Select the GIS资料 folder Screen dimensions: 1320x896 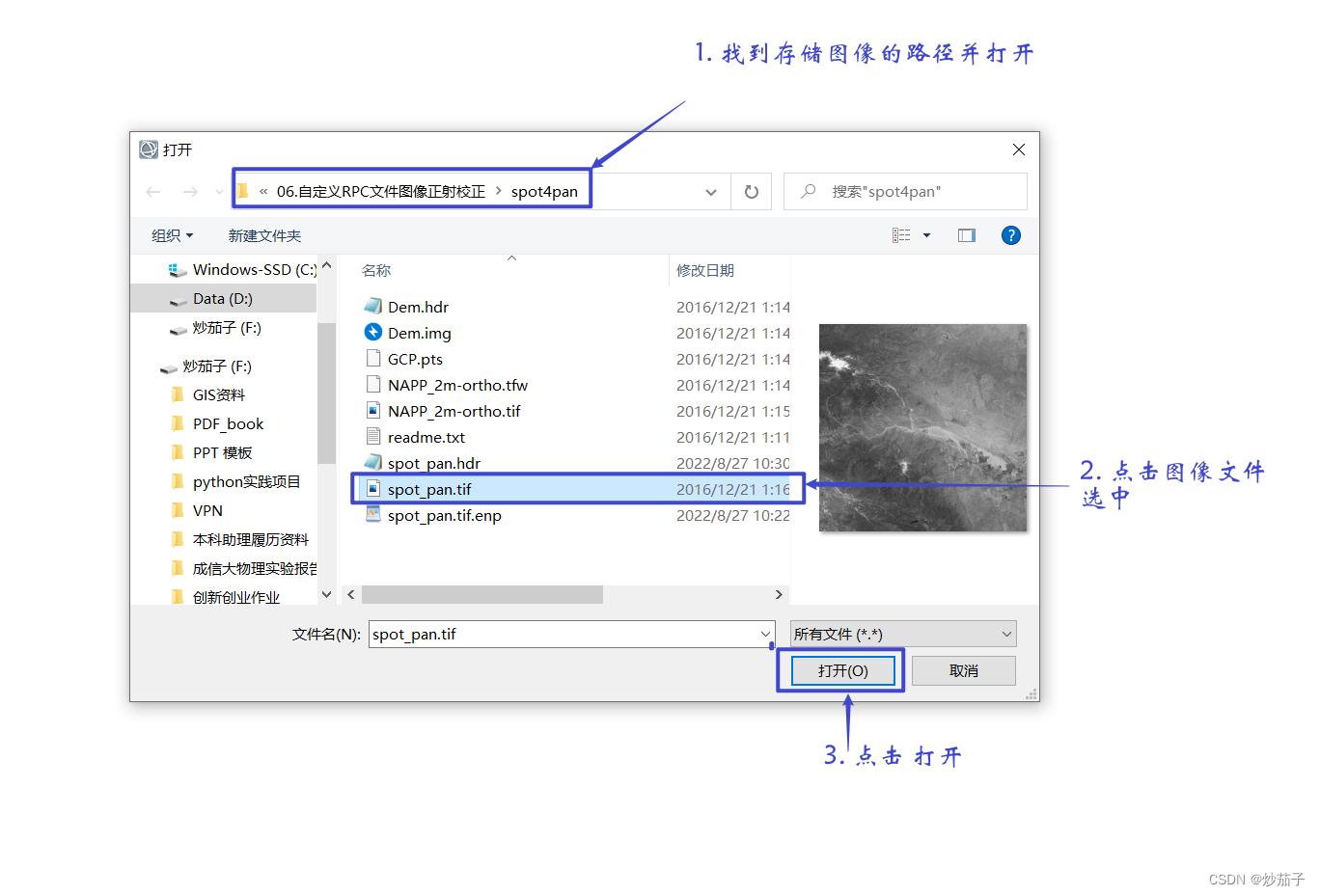[218, 394]
